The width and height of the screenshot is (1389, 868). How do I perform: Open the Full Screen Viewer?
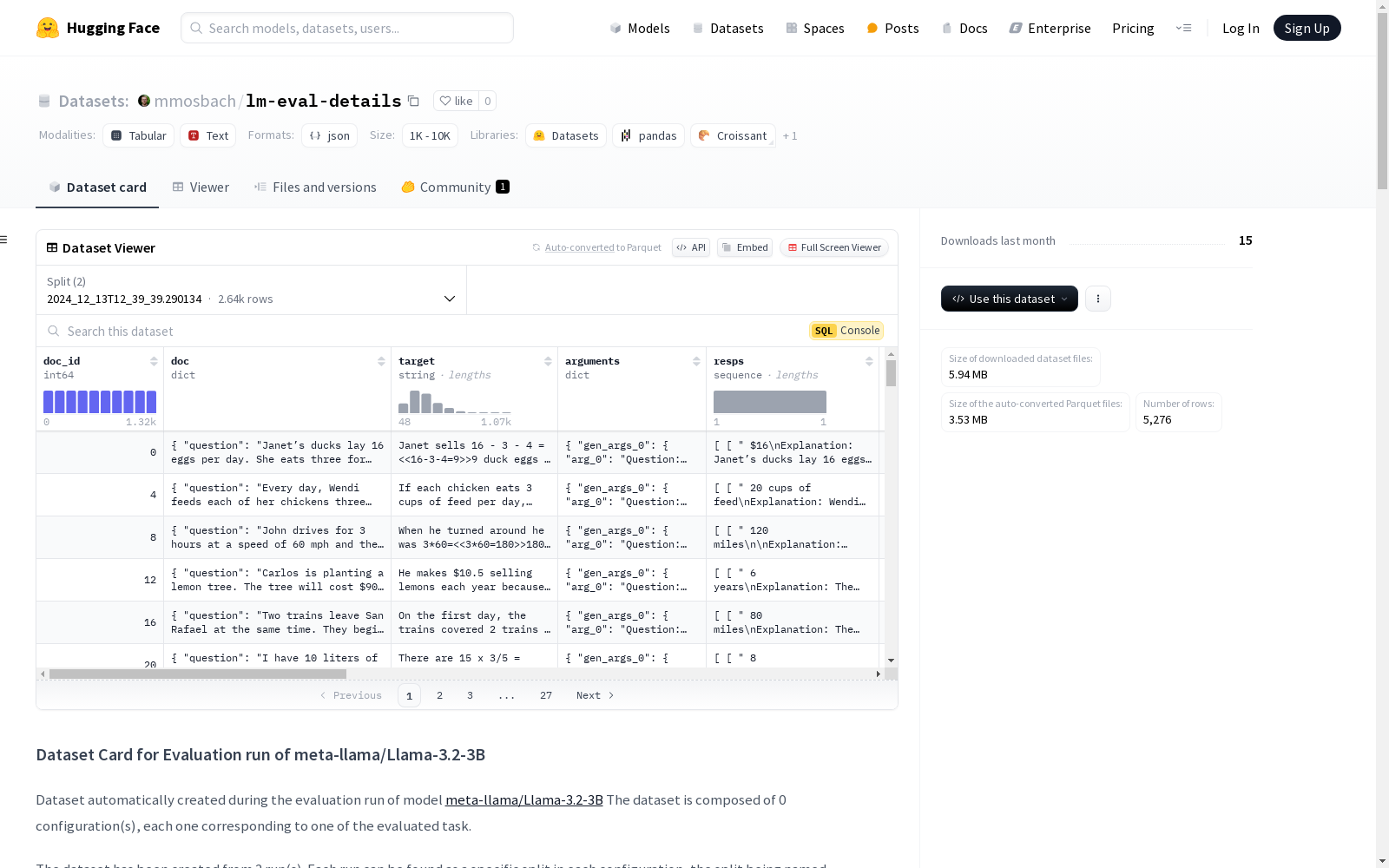pos(834,247)
